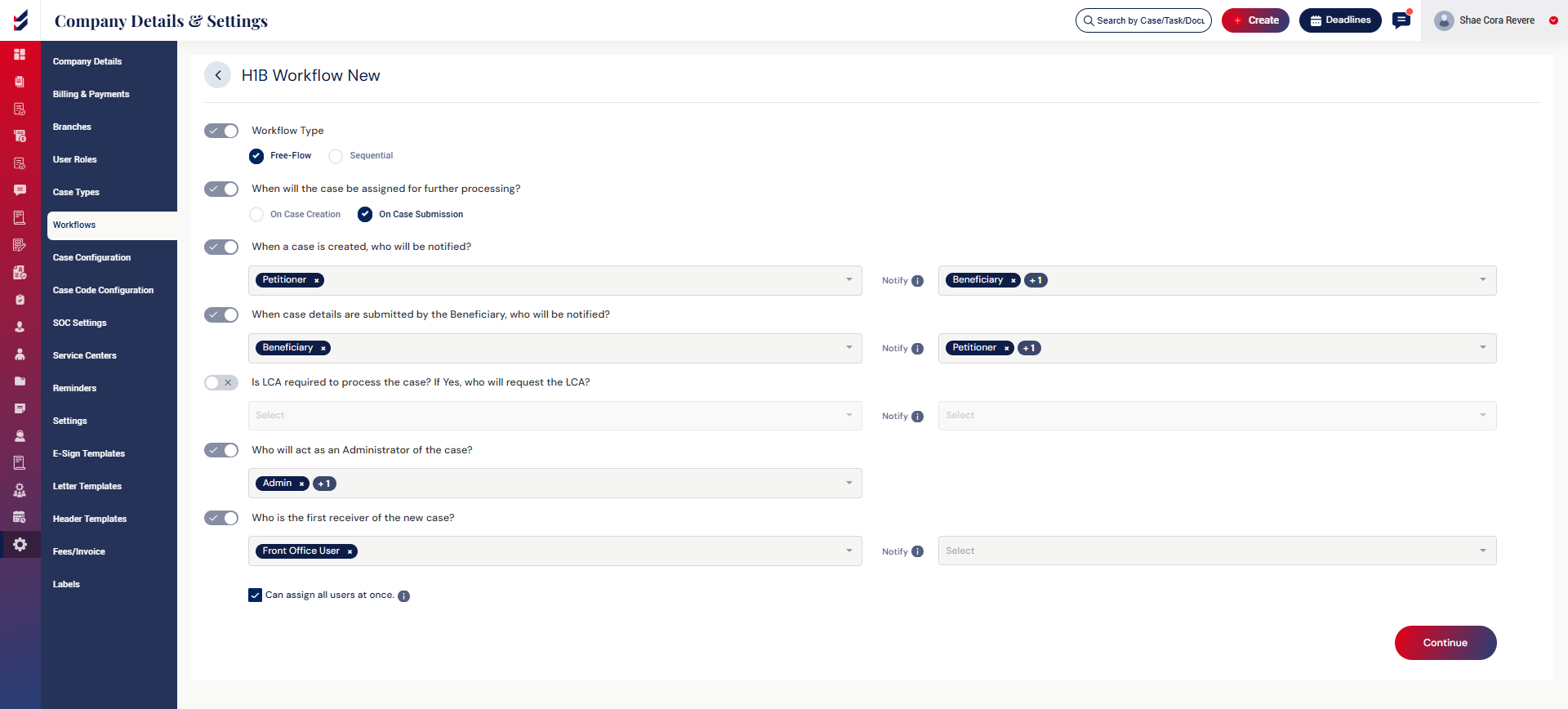1568x709 pixels.
Task: Click info icon next to Can assign all users
Action: [403, 596]
